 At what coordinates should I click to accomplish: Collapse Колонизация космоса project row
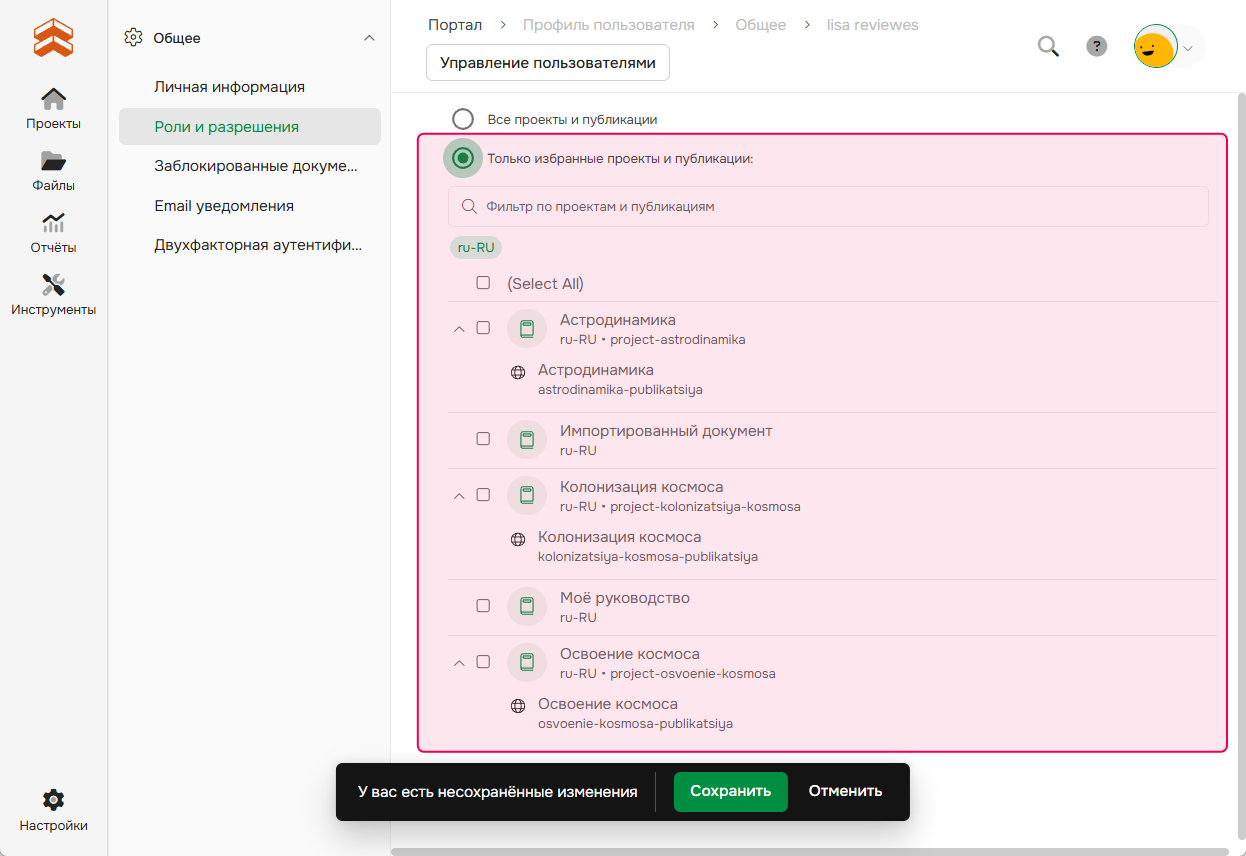(460, 496)
